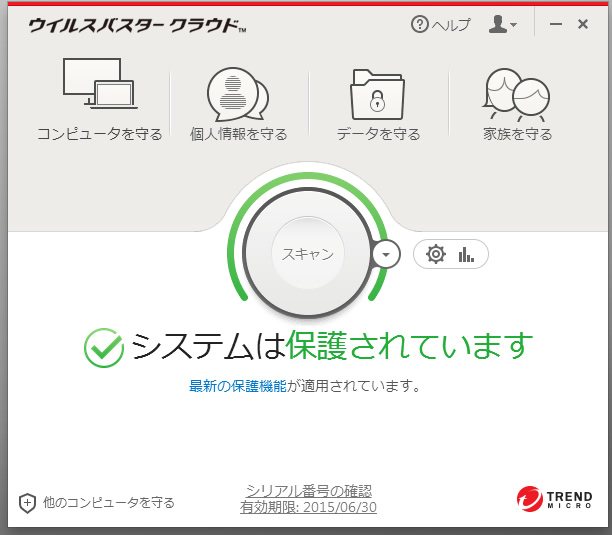This screenshot has width=612, height=535.
Task: Open the コンピュータを守る computer protection icon
Action: pos(100,84)
